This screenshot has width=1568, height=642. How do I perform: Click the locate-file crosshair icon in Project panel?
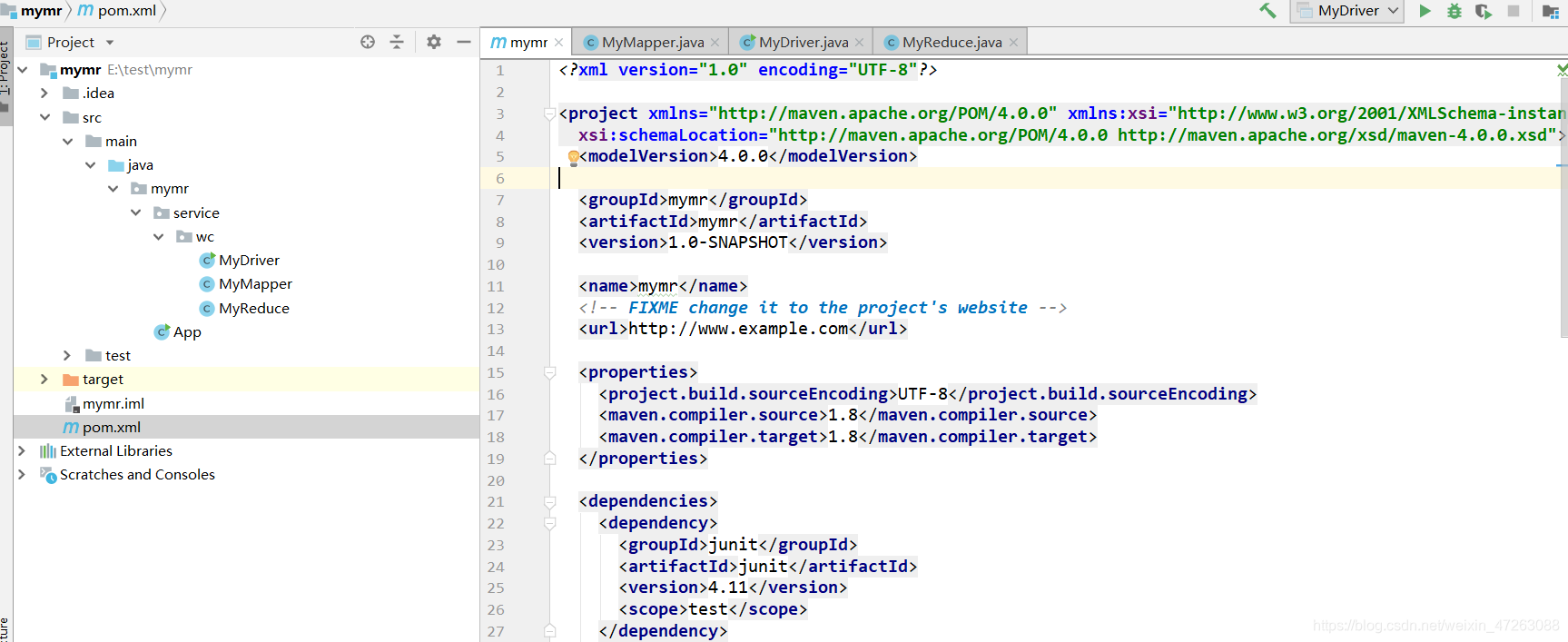368,42
